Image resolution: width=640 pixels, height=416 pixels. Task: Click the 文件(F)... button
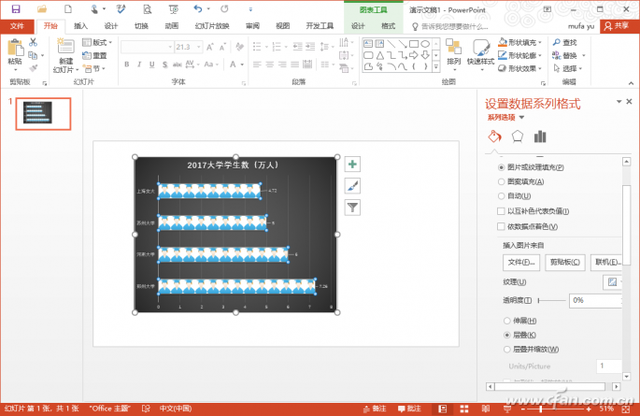point(517,262)
